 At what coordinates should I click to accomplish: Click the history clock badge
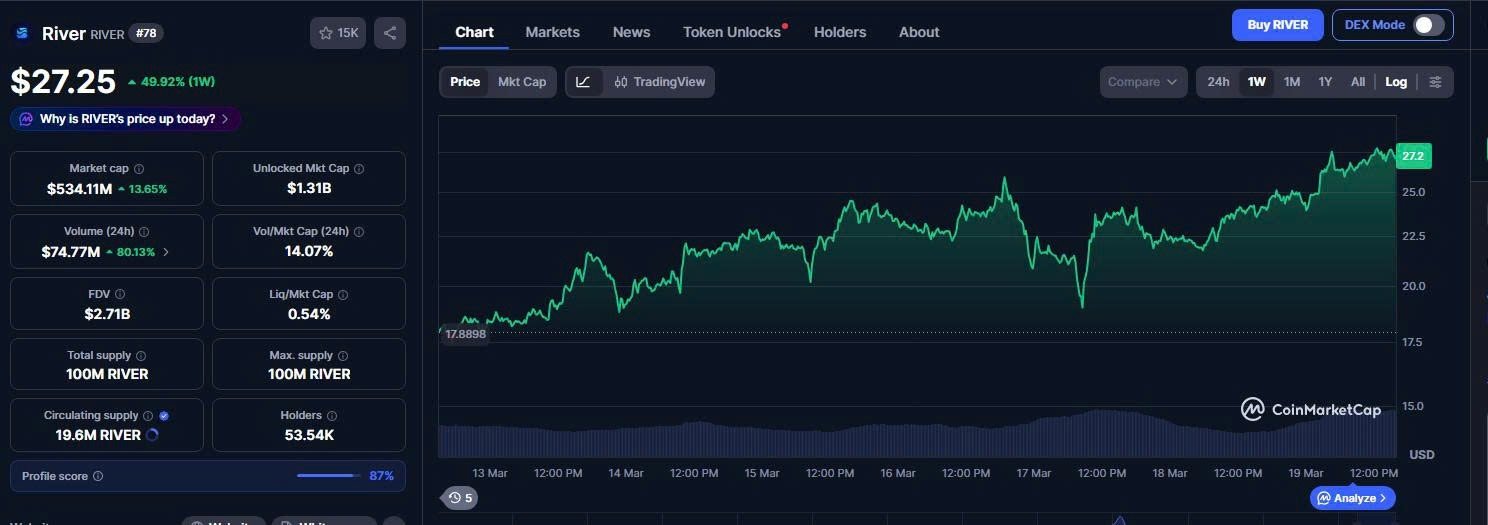click(x=460, y=497)
